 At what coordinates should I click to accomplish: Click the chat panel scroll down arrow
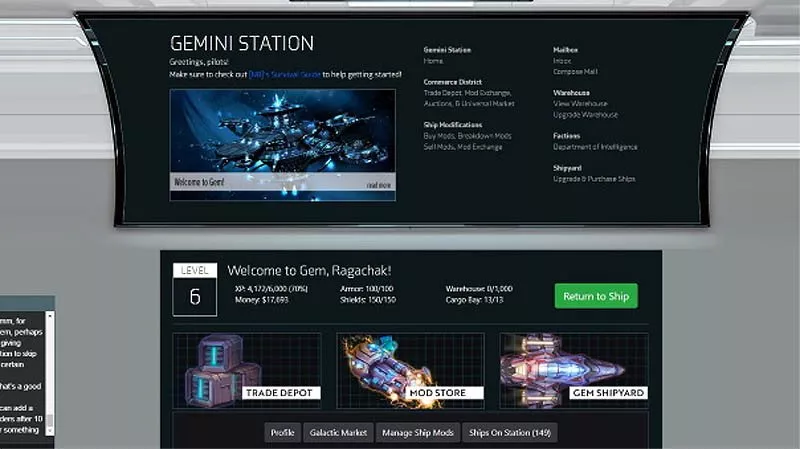coord(49,431)
